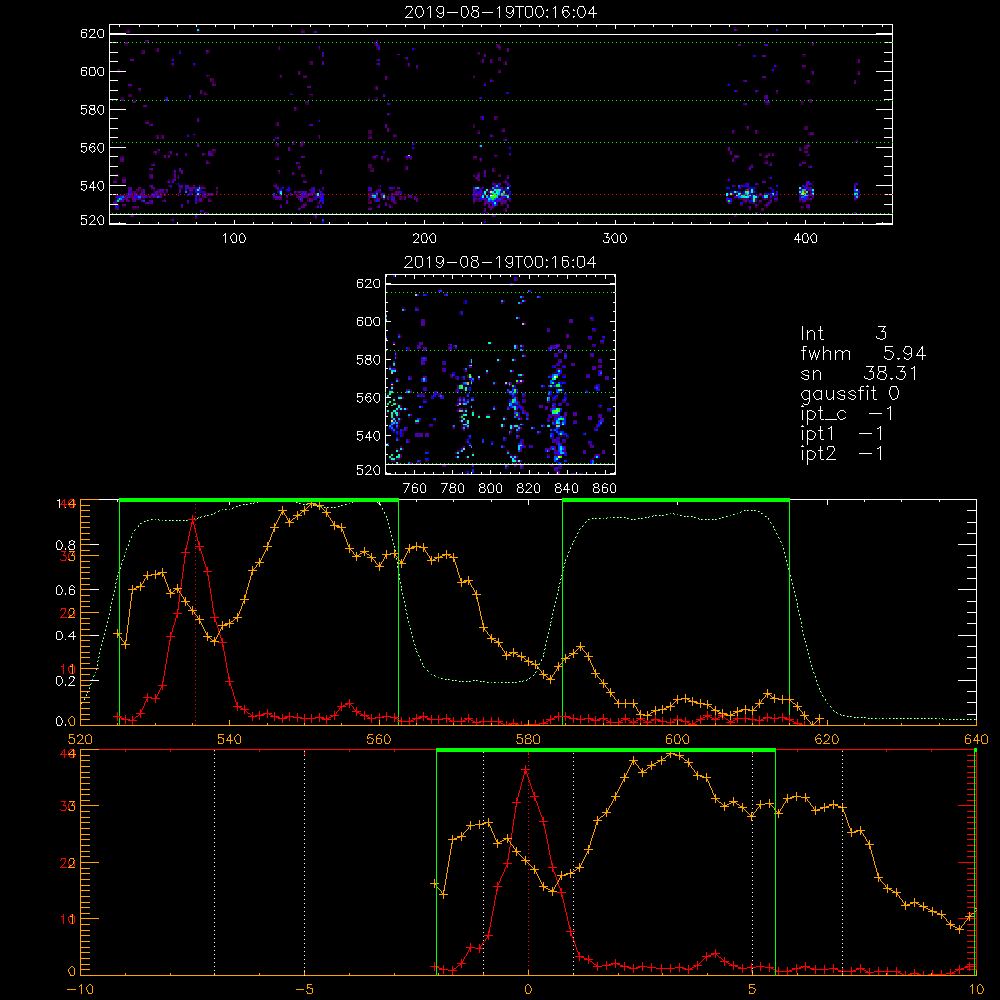Click the 600 tick label on profile plot x-axis
This screenshot has height=1000, width=1000.
[x=677, y=739]
